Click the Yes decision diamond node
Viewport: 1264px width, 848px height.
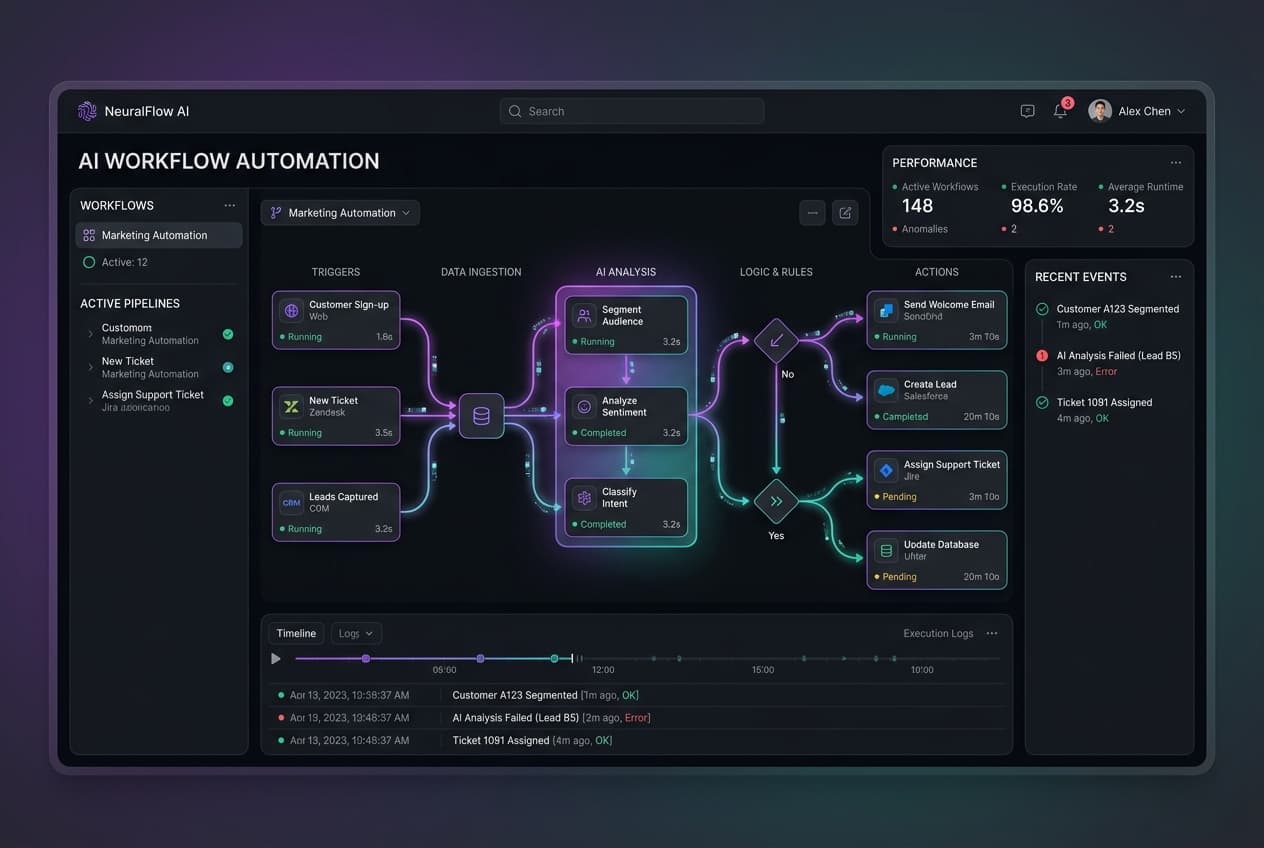coord(776,501)
